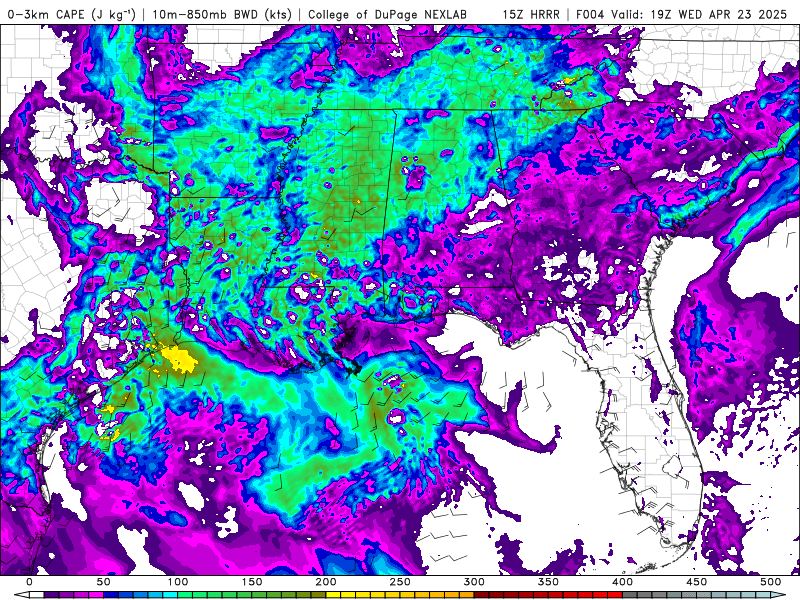Click the first yellow swatch at 200

tap(333, 595)
